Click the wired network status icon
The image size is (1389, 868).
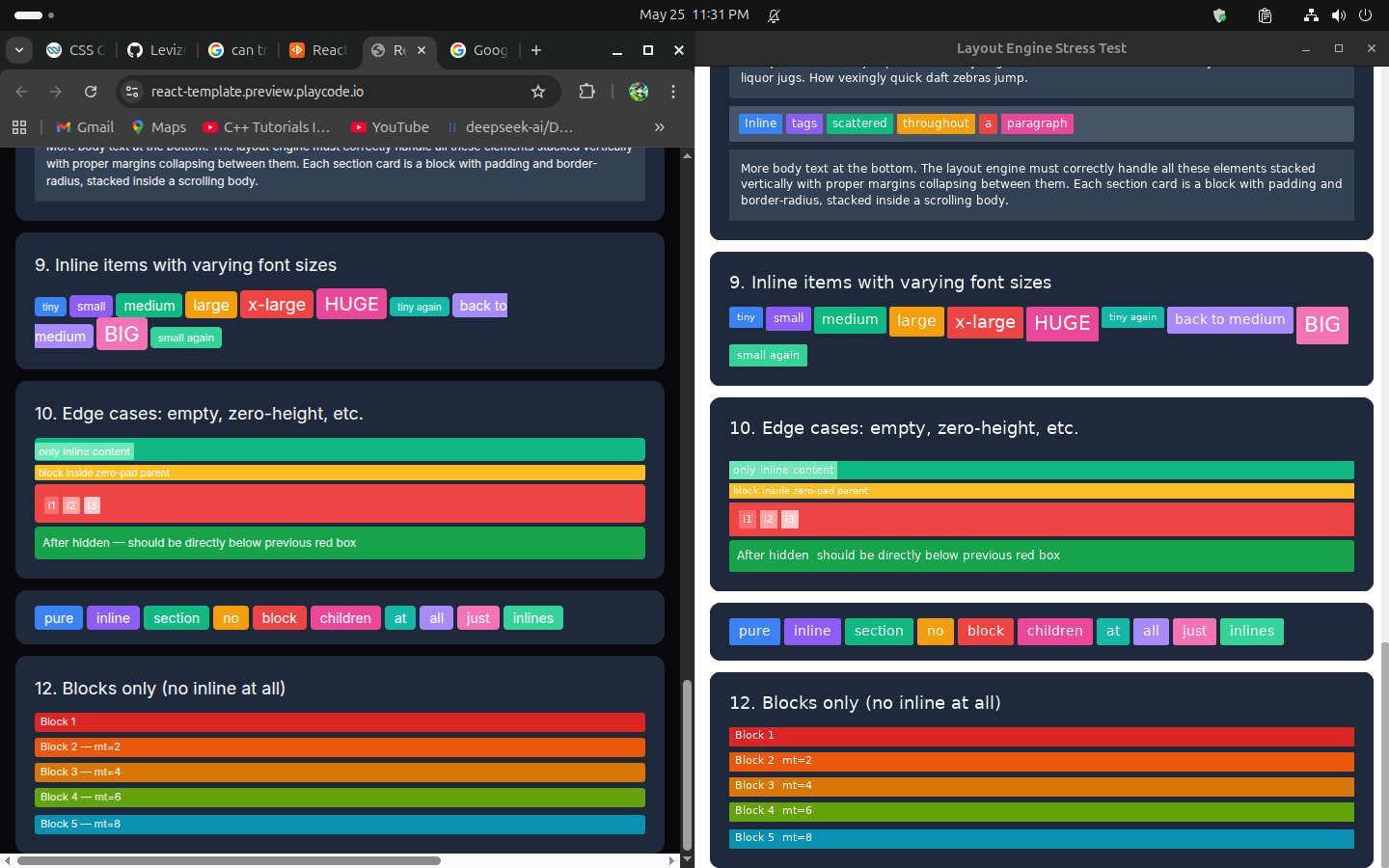click(x=1311, y=15)
